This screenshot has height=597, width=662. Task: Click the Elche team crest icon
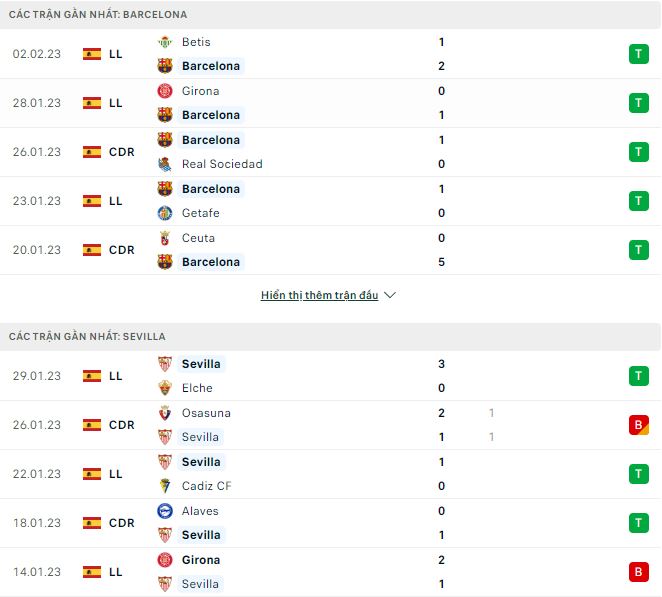[165, 388]
